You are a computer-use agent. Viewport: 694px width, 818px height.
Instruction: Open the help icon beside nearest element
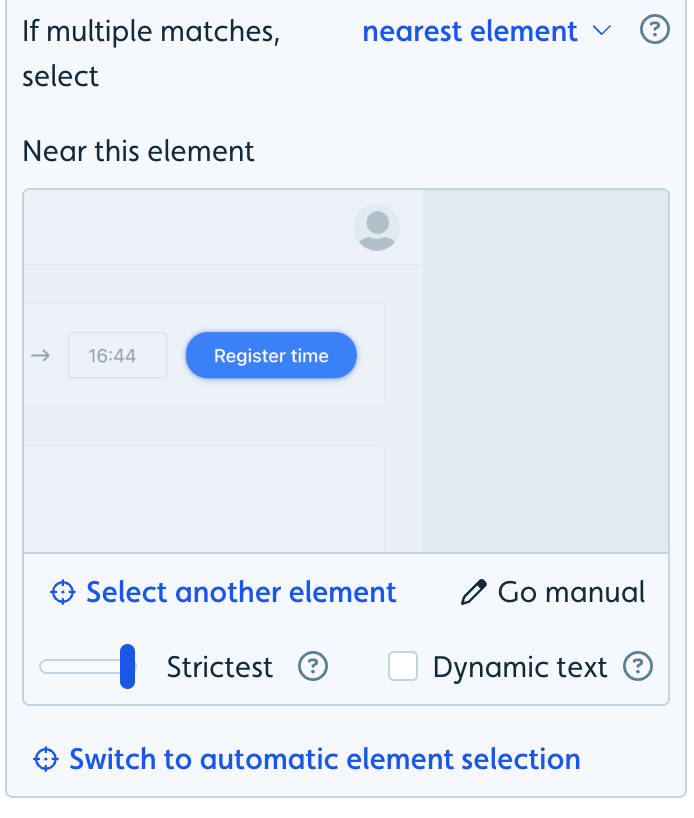[x=654, y=30]
